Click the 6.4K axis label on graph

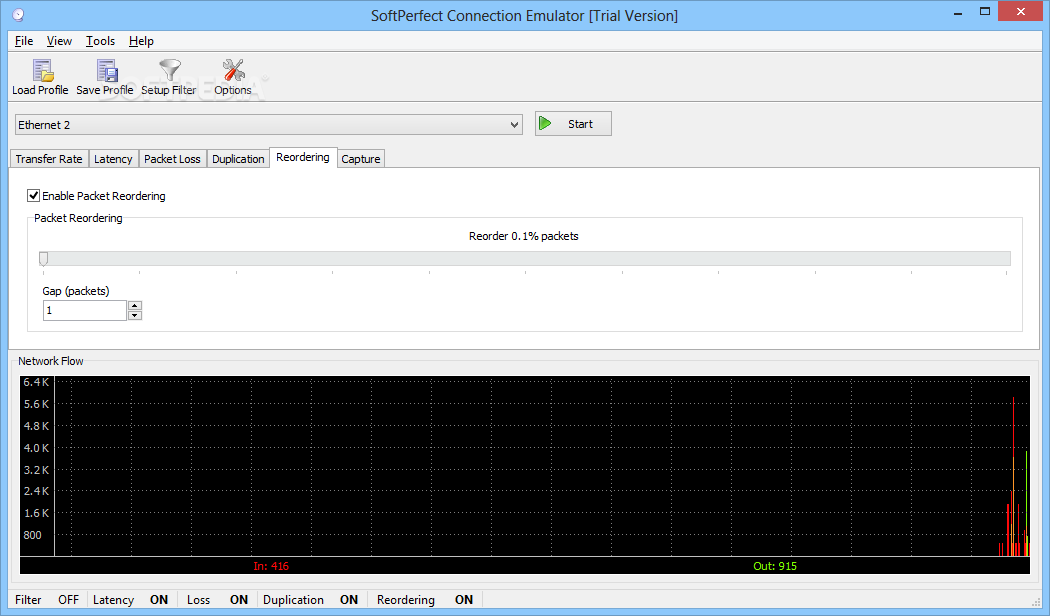point(36,382)
